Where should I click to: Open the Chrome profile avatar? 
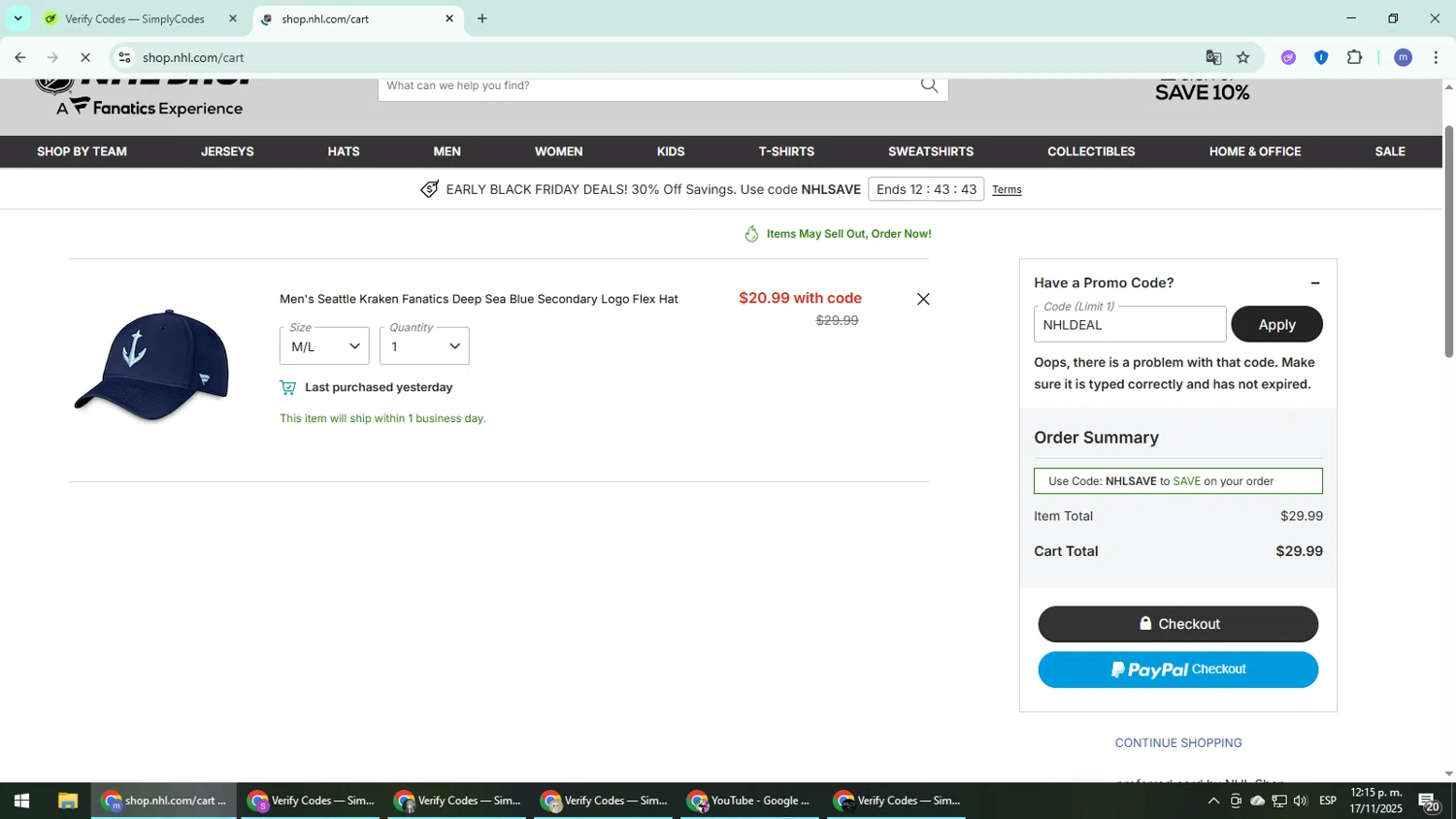(x=1403, y=57)
